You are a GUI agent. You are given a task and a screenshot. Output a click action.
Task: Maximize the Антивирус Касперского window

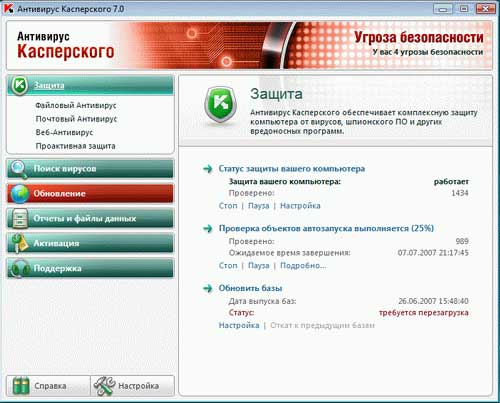click(x=464, y=9)
